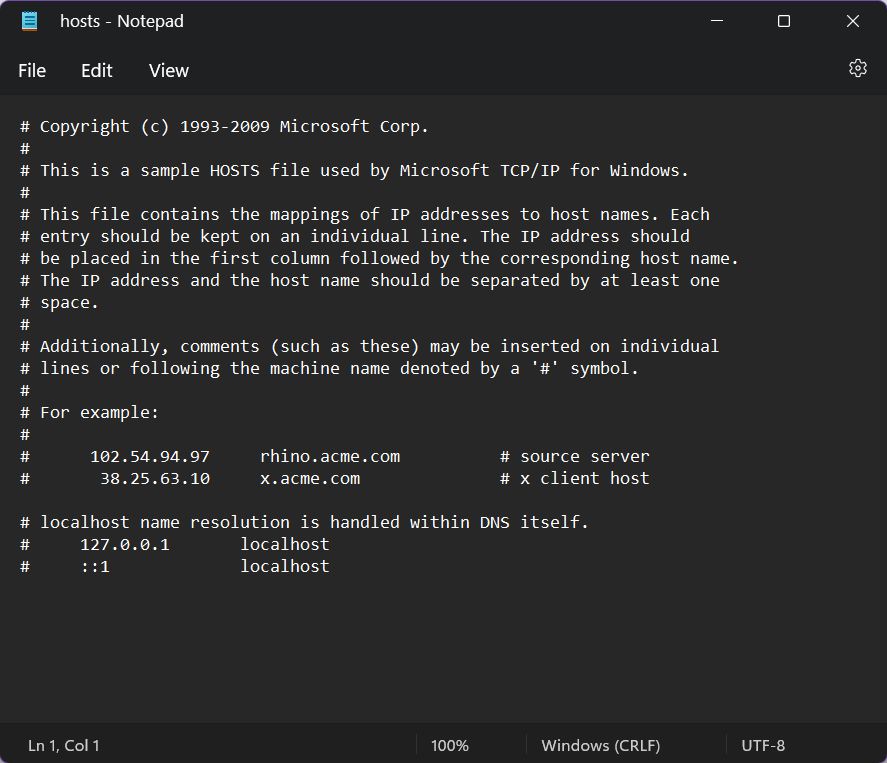The width and height of the screenshot is (887, 763).
Task: Click the Ln 1, Col 1 position indicator
Action: (x=63, y=745)
